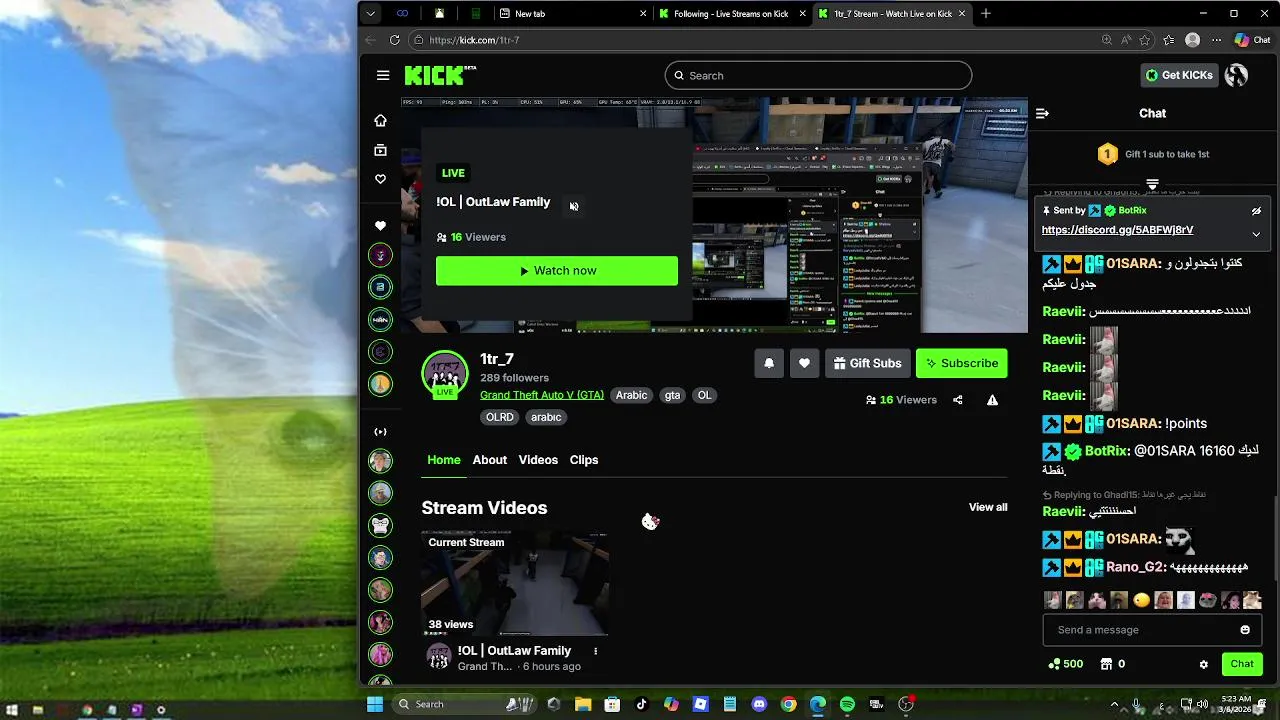Toggle stream notifications bell
Screen dimensions: 1280x720
[x=769, y=363]
